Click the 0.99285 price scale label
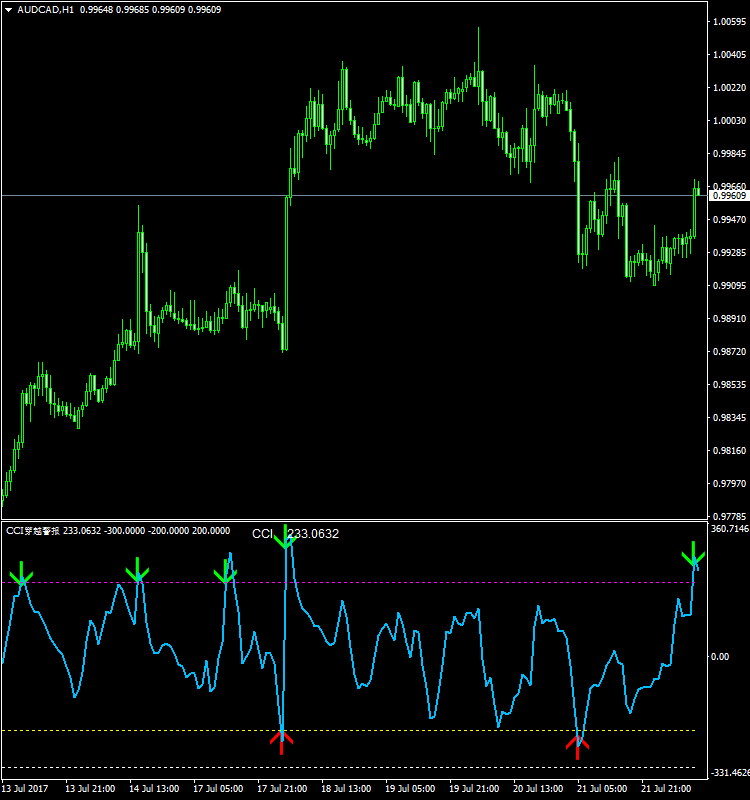 pos(730,253)
